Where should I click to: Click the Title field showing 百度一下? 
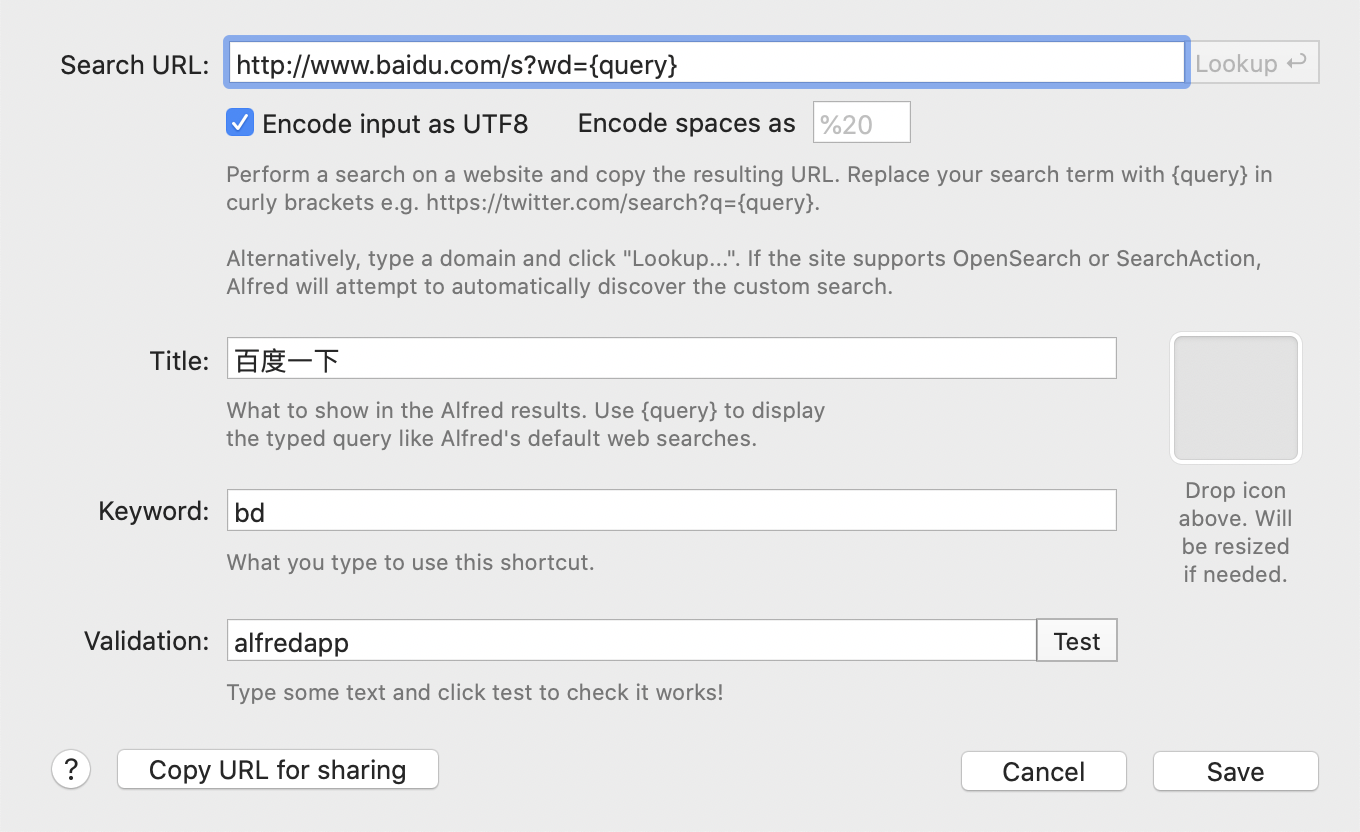670,358
